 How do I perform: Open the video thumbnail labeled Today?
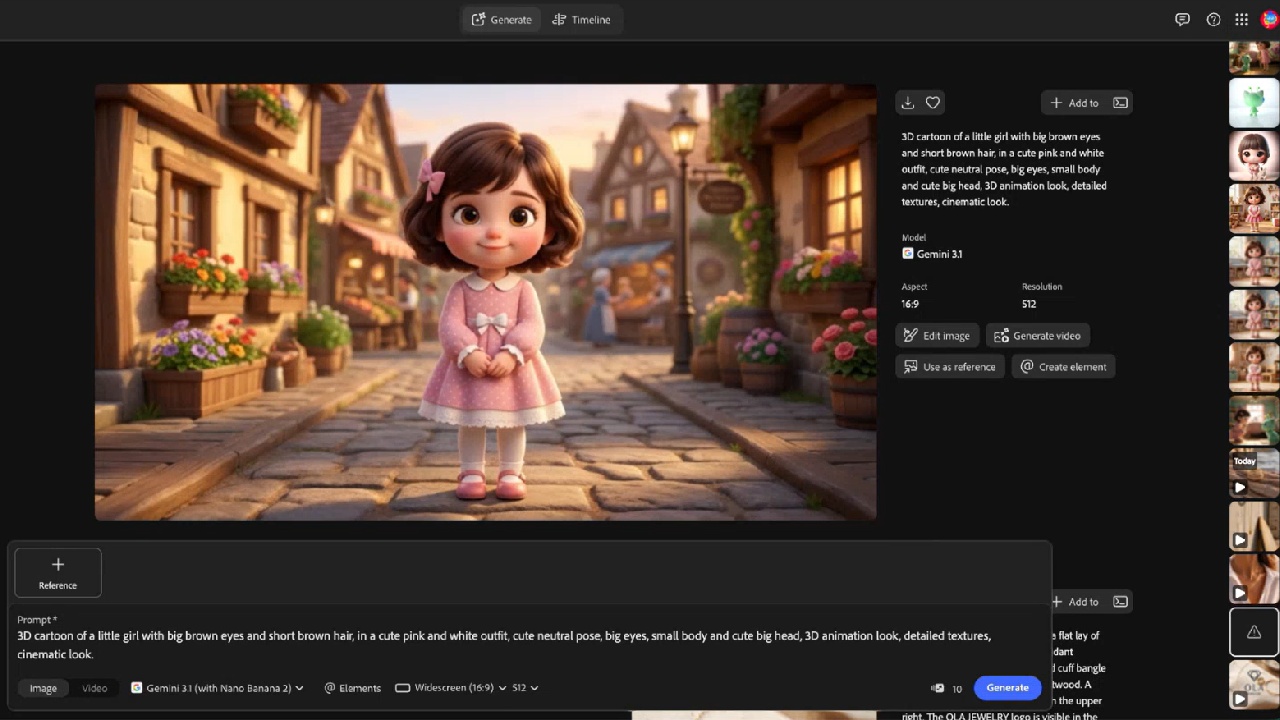point(1254,473)
